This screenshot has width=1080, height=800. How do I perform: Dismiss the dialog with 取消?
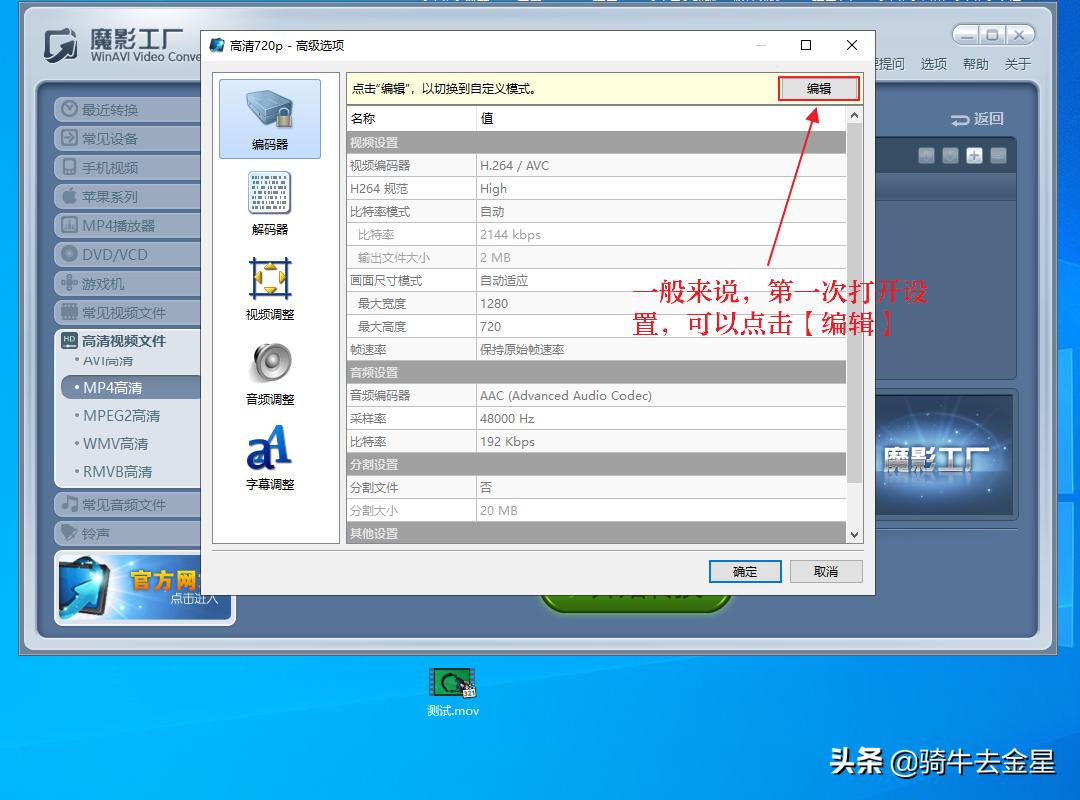[x=826, y=571]
